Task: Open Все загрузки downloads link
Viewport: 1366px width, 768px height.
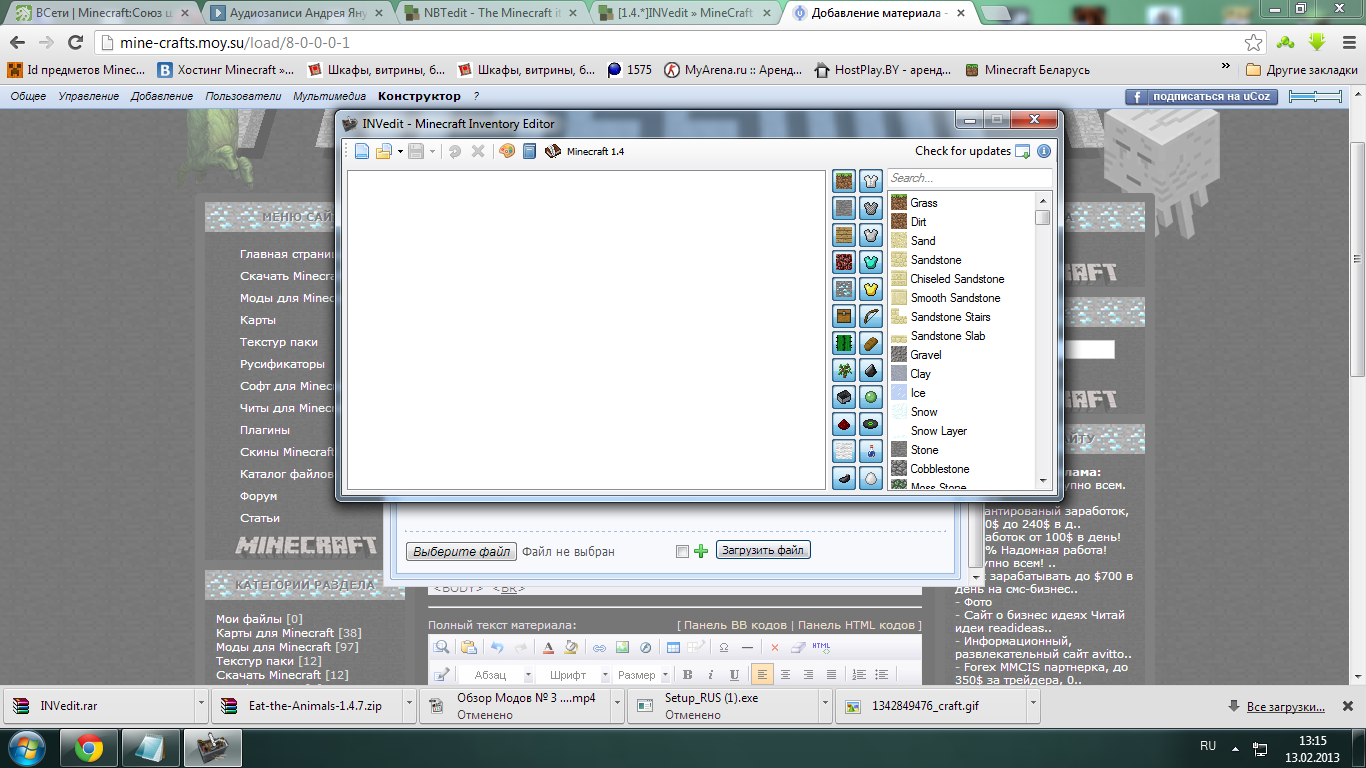Action: [x=1286, y=707]
